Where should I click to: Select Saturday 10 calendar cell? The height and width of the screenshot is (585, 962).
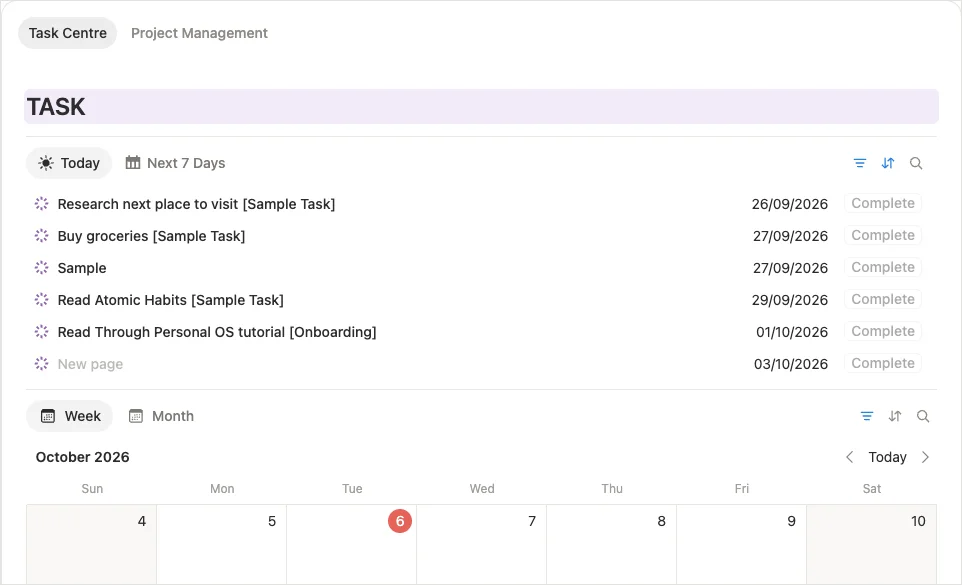(872, 545)
